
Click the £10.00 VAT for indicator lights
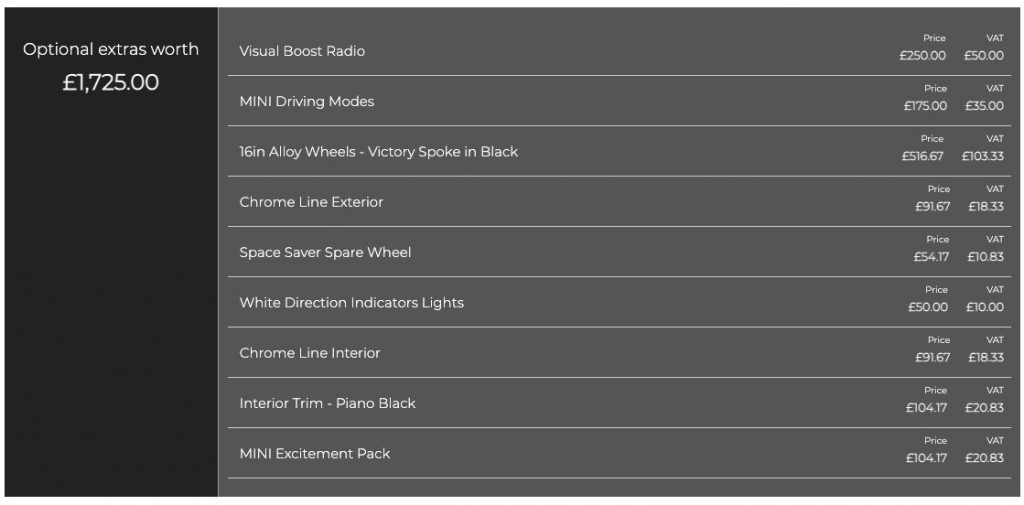[x=984, y=307]
